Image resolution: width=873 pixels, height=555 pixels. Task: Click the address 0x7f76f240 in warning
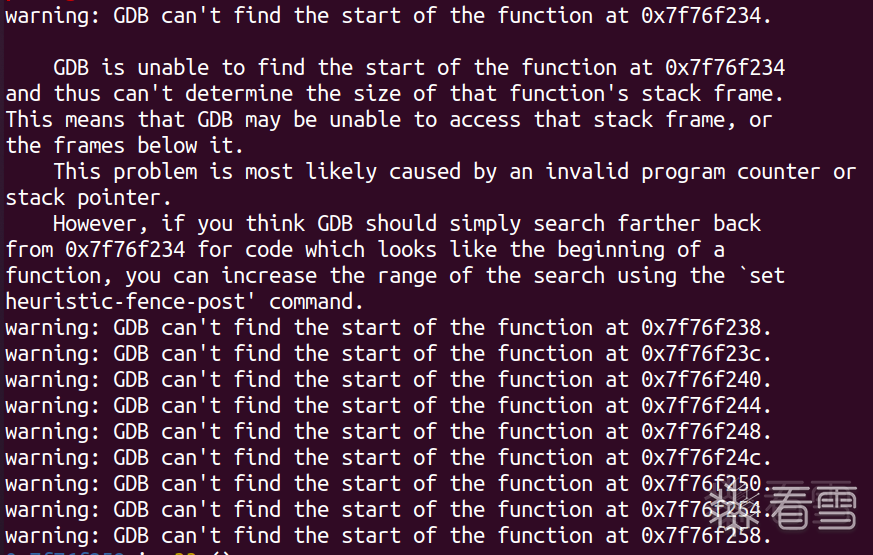point(706,380)
